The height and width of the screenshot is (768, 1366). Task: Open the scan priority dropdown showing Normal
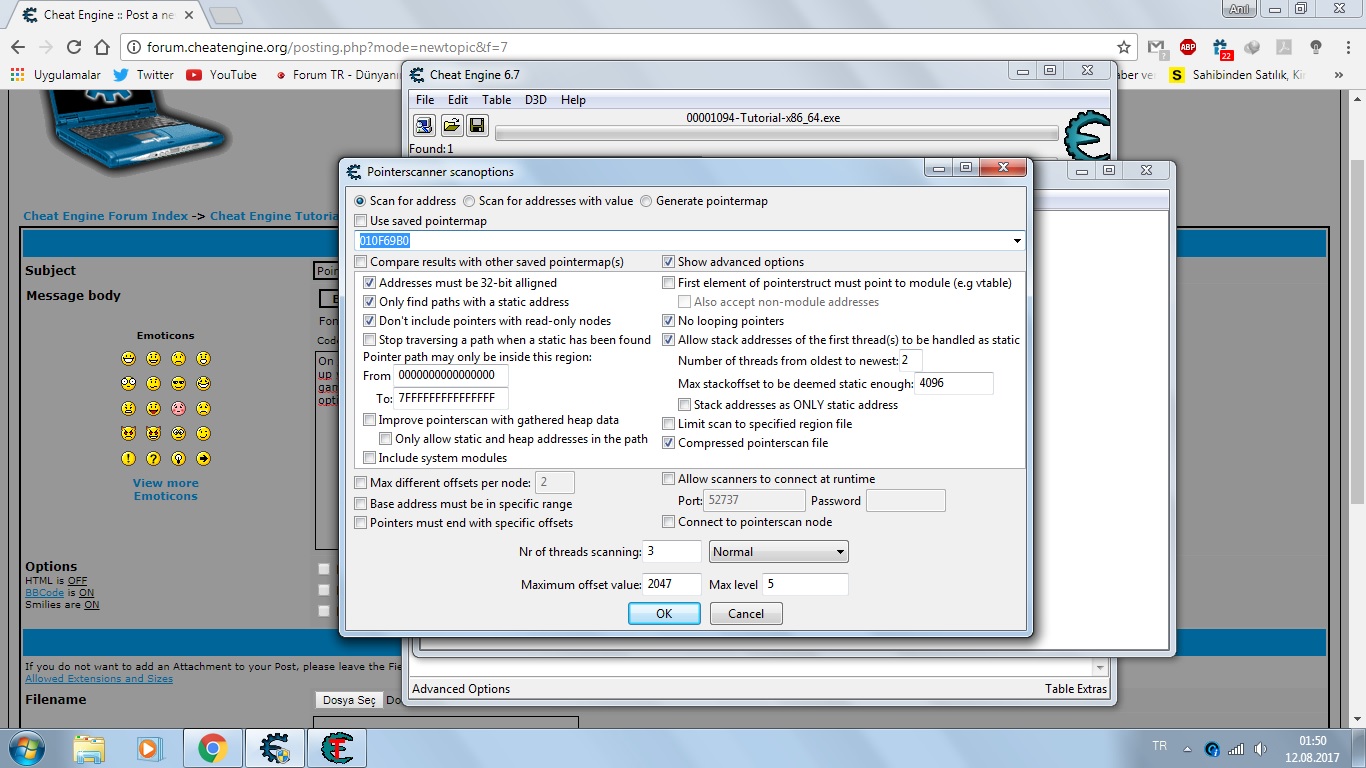[840, 551]
